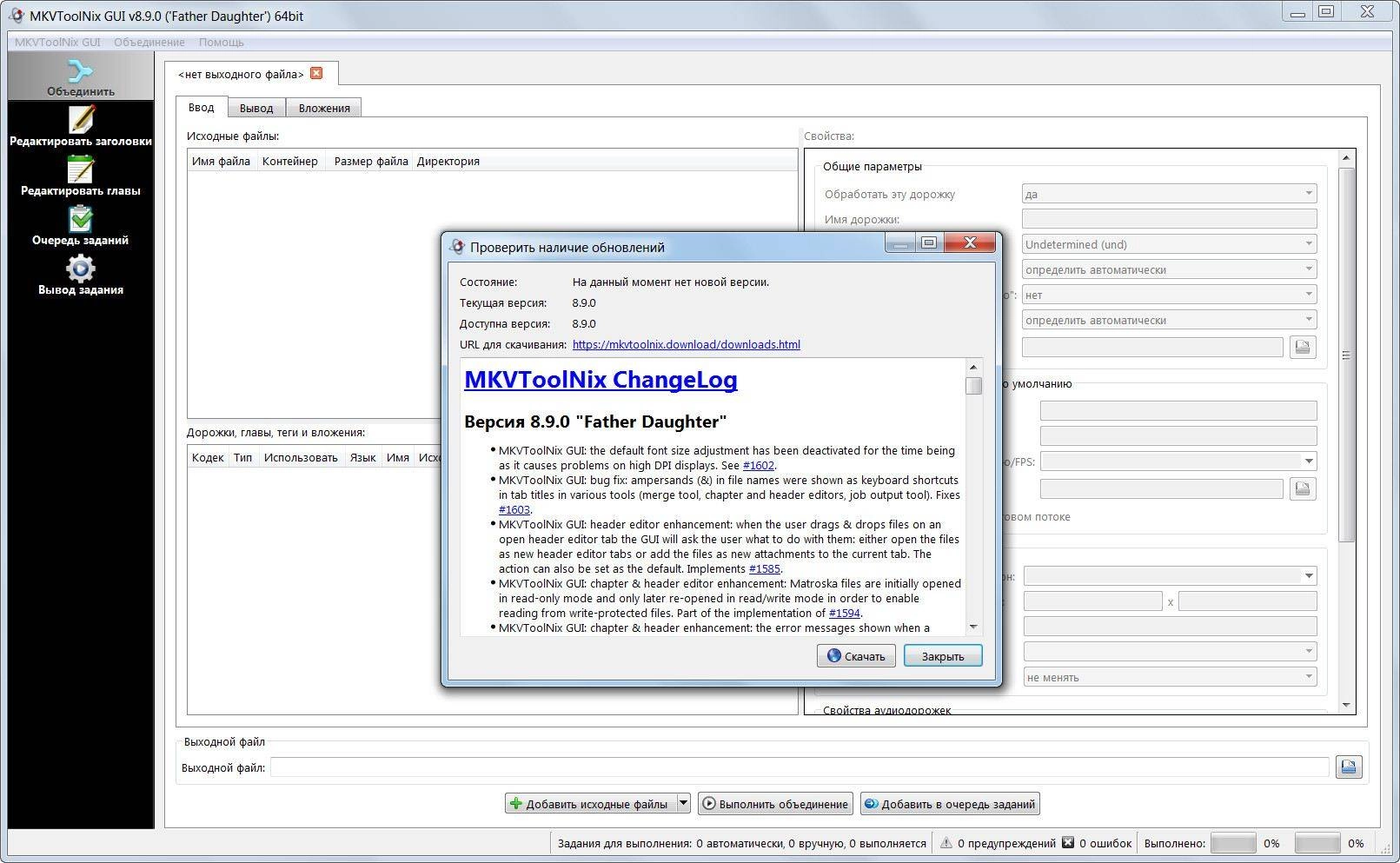This screenshot has width=1400, height=863.
Task: Sort by Размер файла column header
Action: click(371, 161)
